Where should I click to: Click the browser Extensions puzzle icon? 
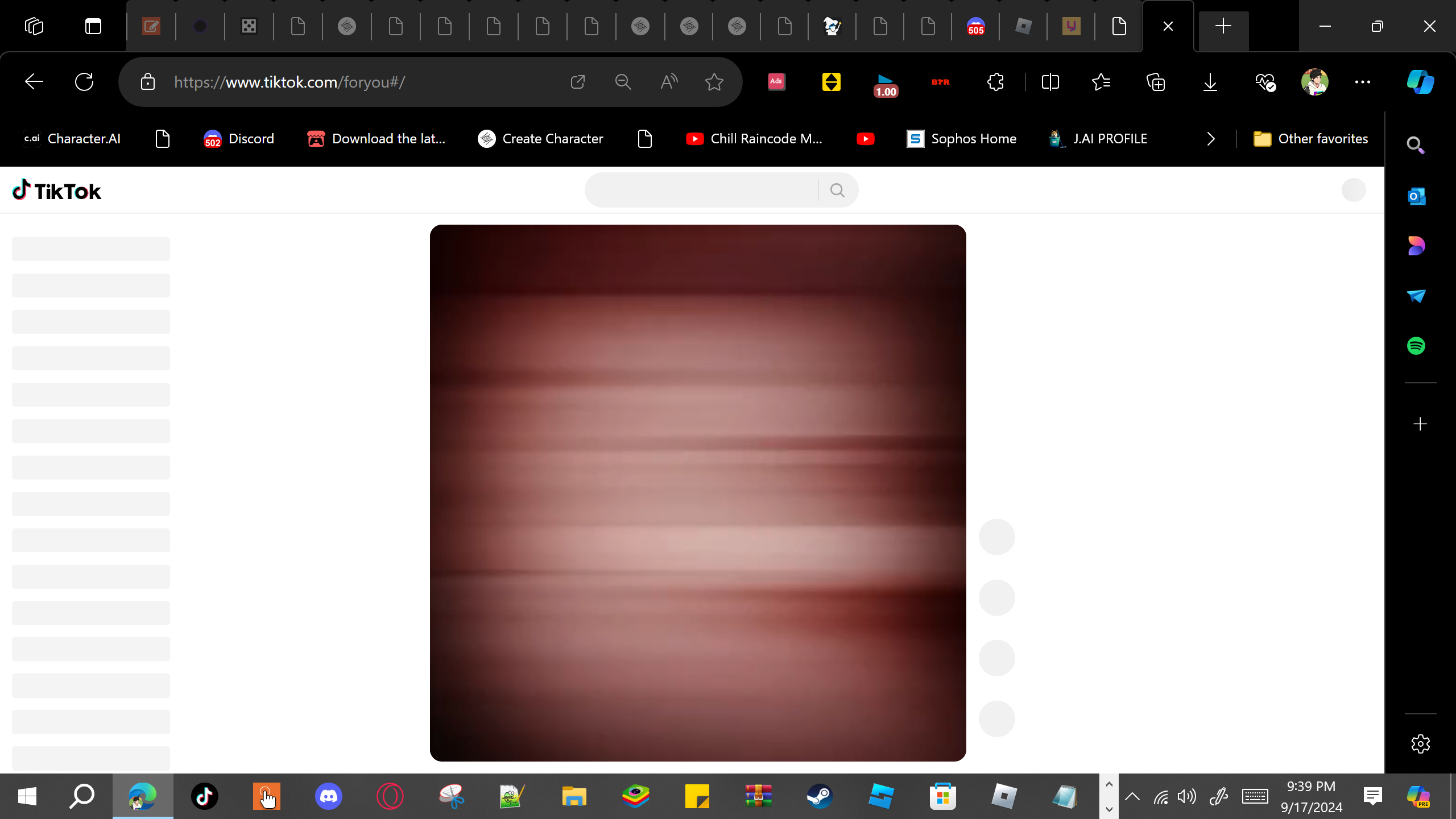pyautogui.click(x=995, y=82)
